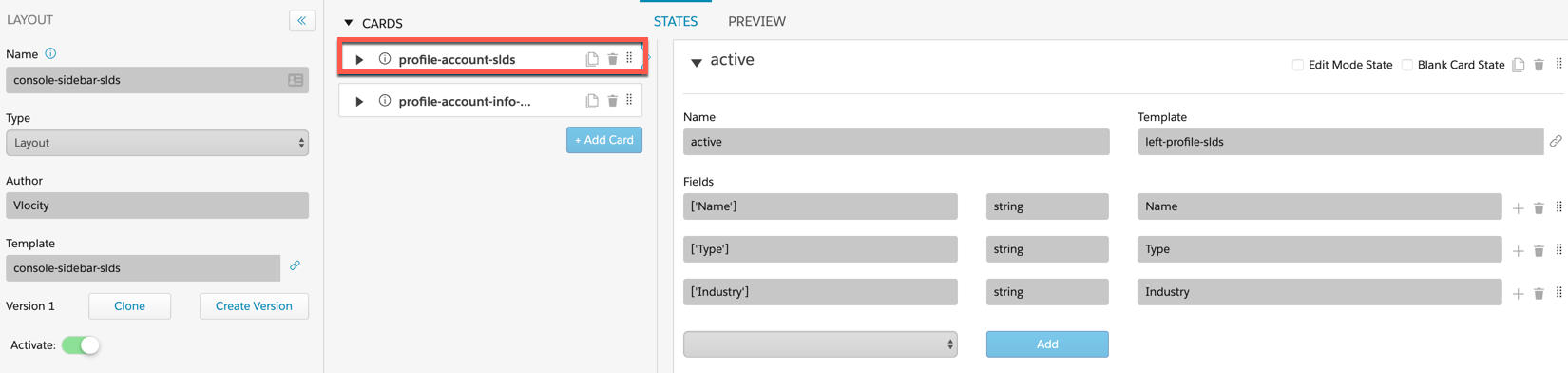Delete the active state
Screen dimensions: 1568x373
pos(1539,65)
